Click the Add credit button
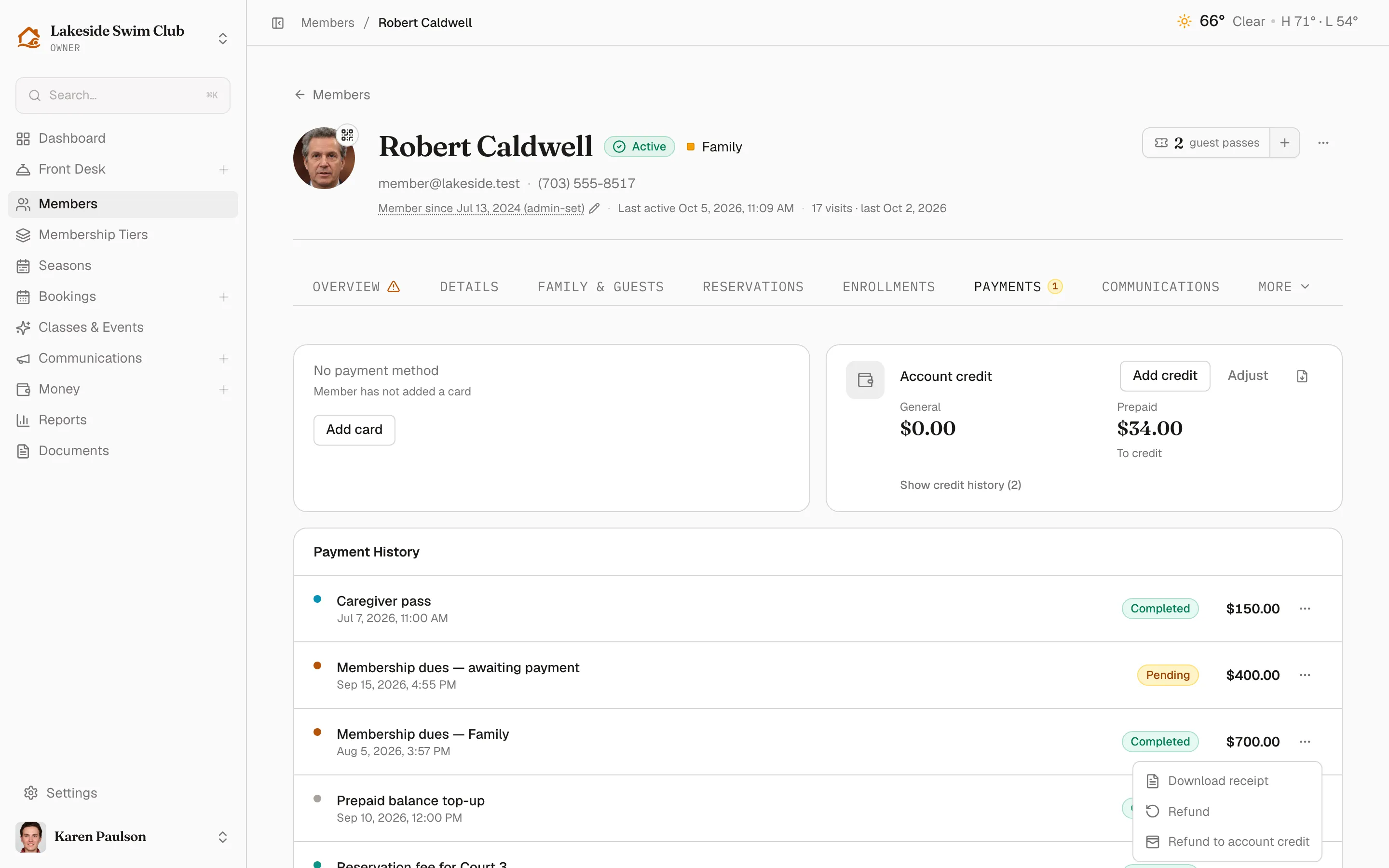Viewport: 1389px width, 868px height. [1165, 376]
